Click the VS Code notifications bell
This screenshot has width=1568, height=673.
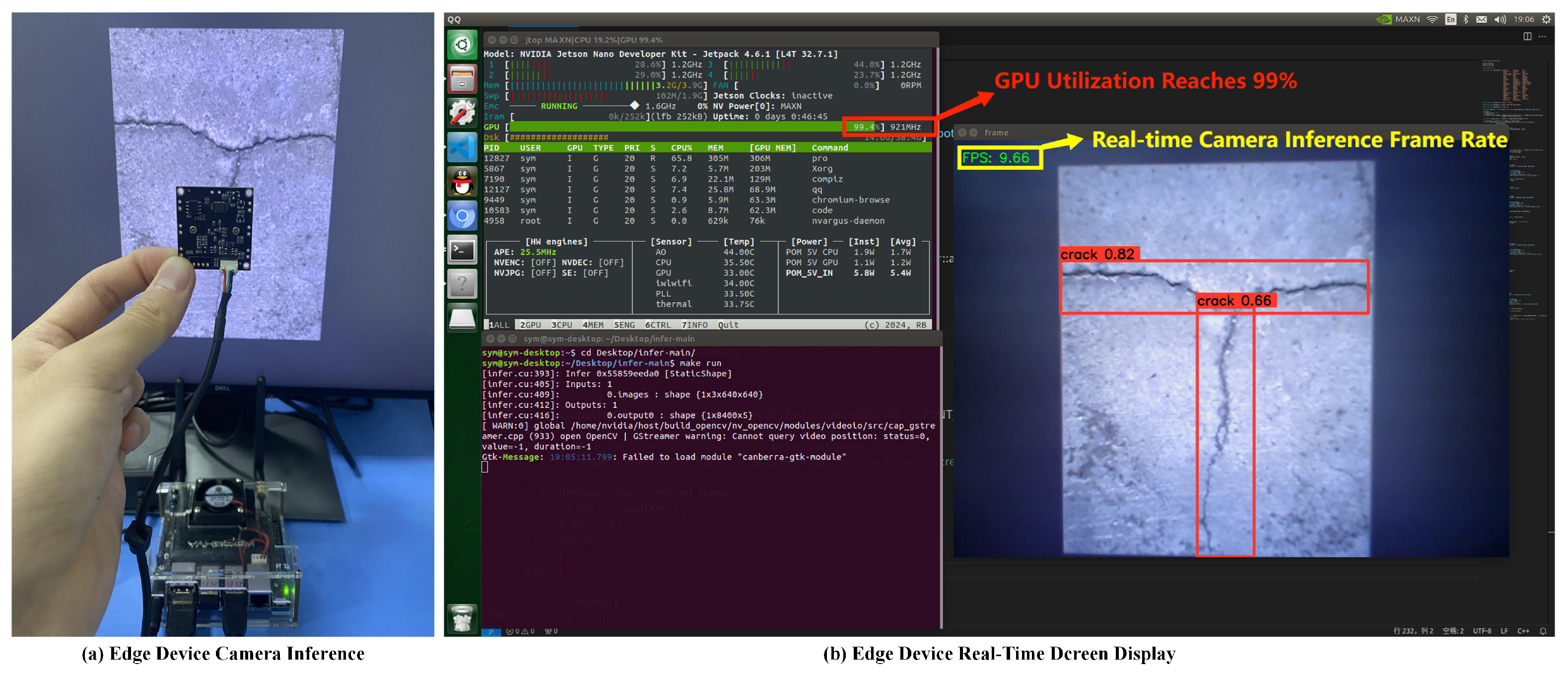tap(1543, 631)
